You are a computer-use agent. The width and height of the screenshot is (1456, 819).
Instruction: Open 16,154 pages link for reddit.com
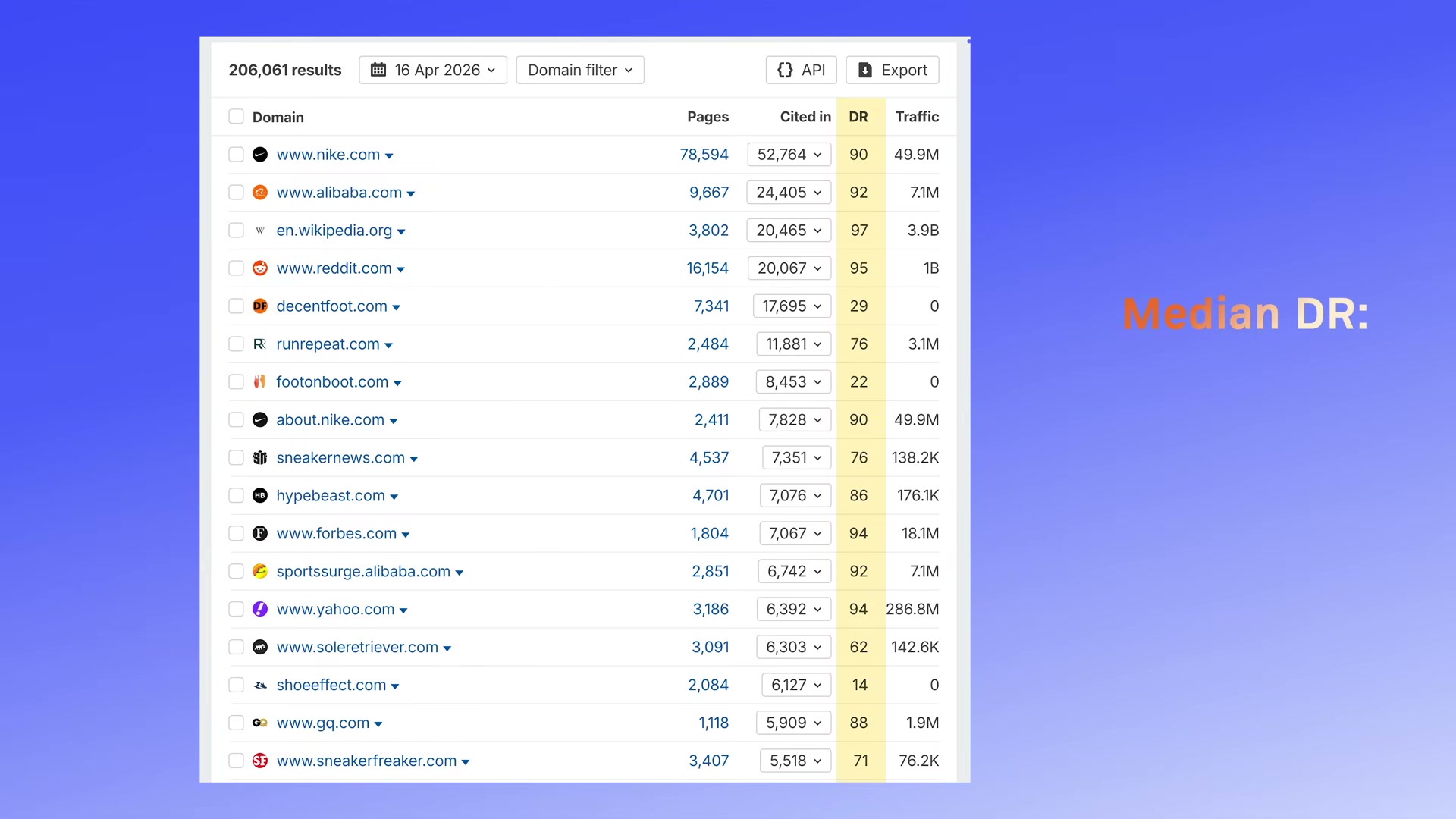click(708, 268)
